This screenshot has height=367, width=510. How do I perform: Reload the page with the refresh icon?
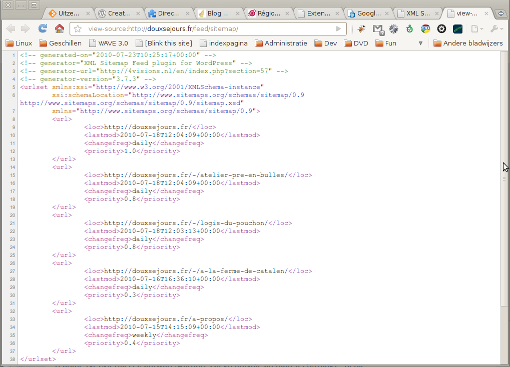click(x=43, y=29)
